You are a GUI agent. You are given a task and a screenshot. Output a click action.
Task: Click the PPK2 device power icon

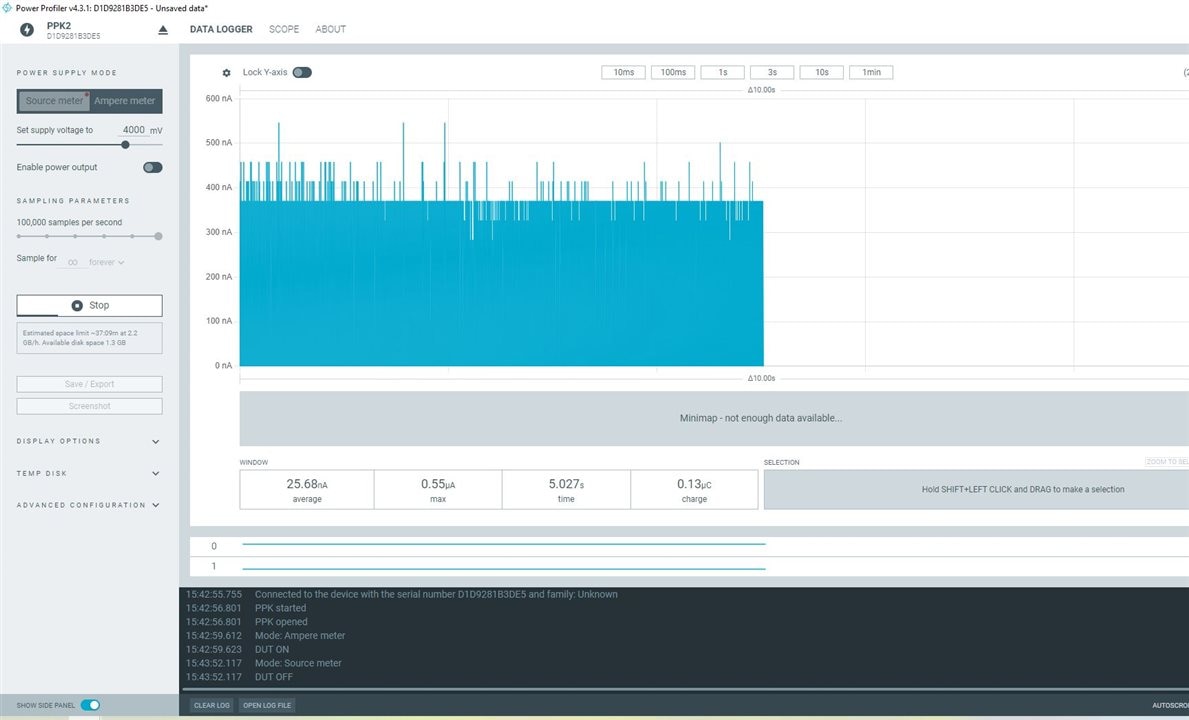click(27, 30)
